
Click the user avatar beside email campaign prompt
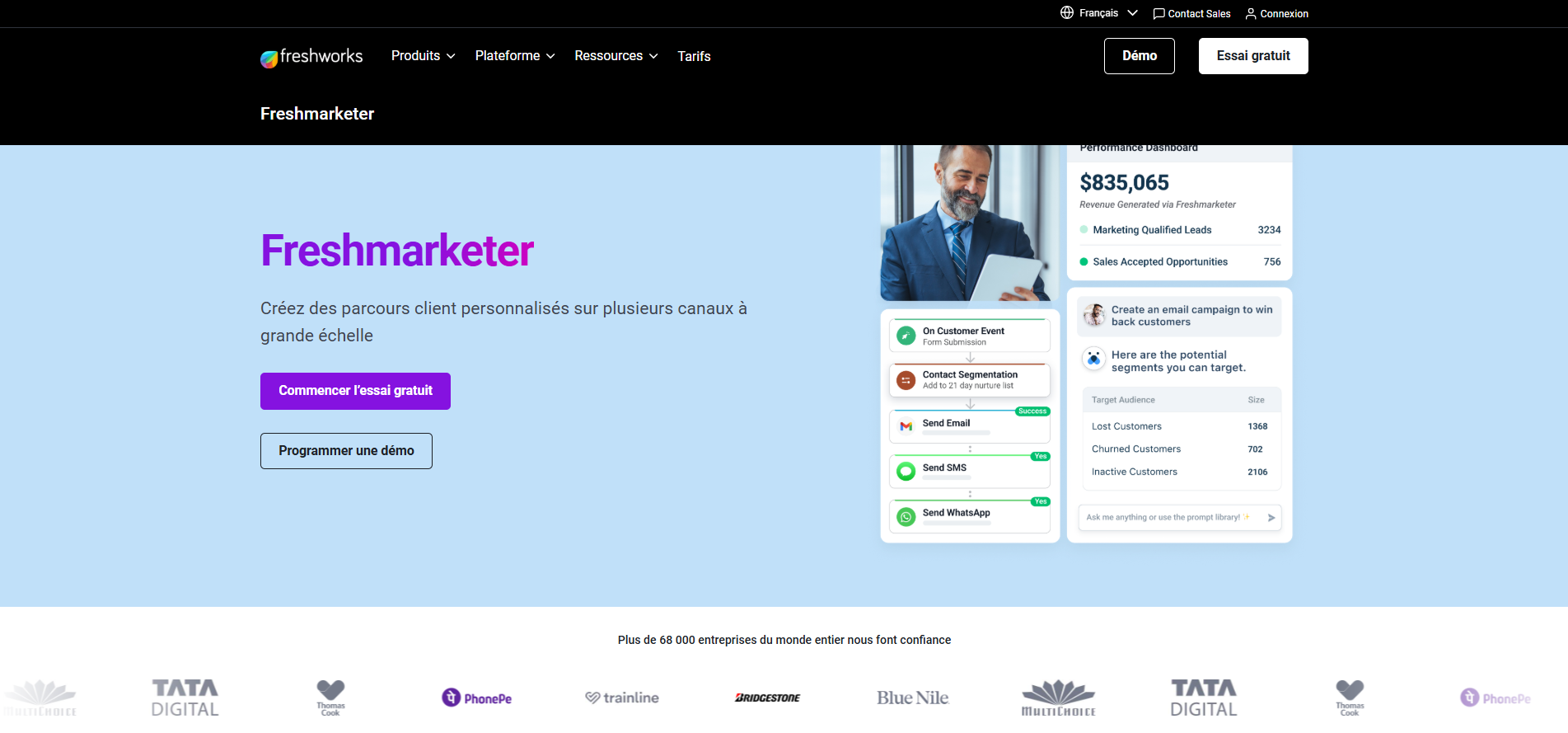[1094, 315]
